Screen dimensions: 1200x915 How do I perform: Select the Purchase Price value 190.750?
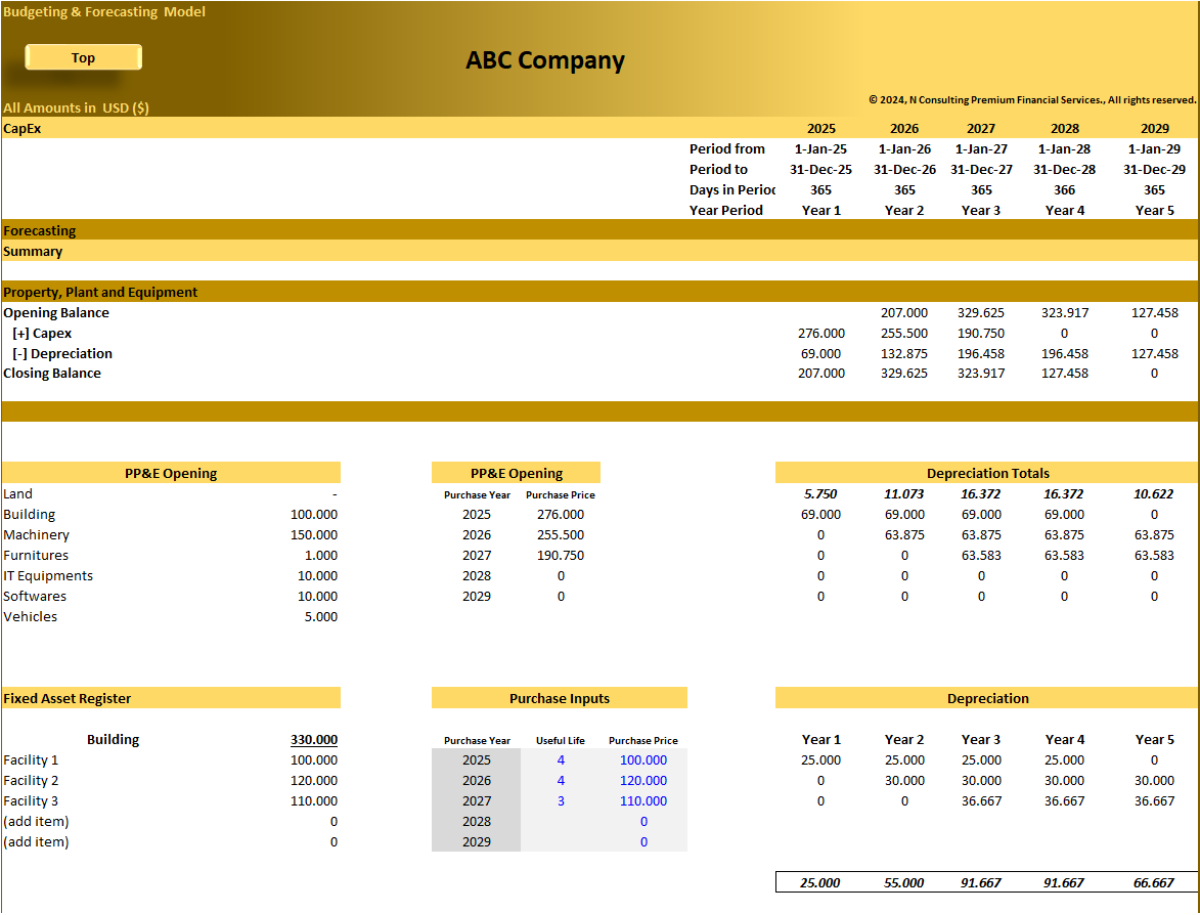point(561,555)
